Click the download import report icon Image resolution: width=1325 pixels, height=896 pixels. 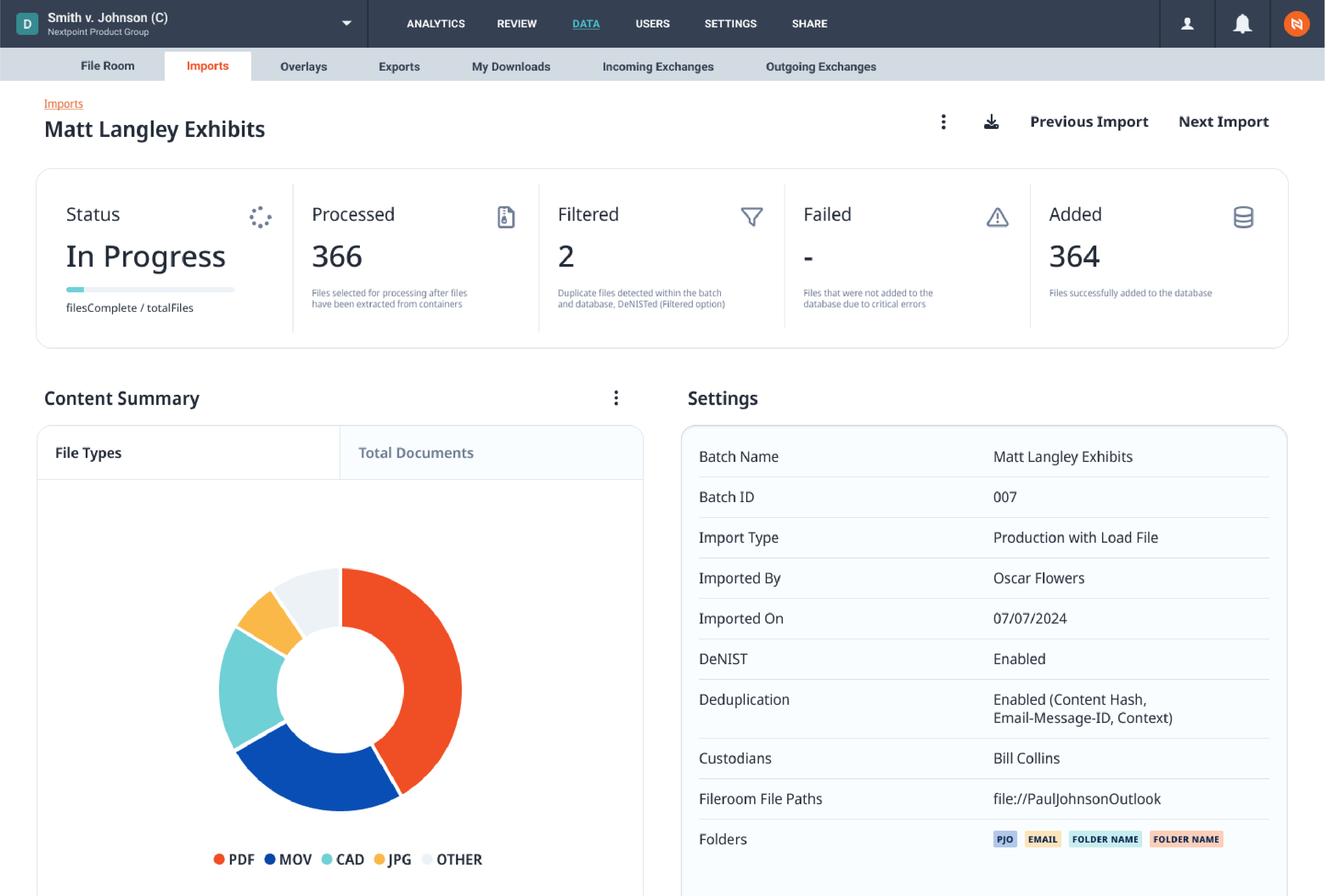[991, 122]
